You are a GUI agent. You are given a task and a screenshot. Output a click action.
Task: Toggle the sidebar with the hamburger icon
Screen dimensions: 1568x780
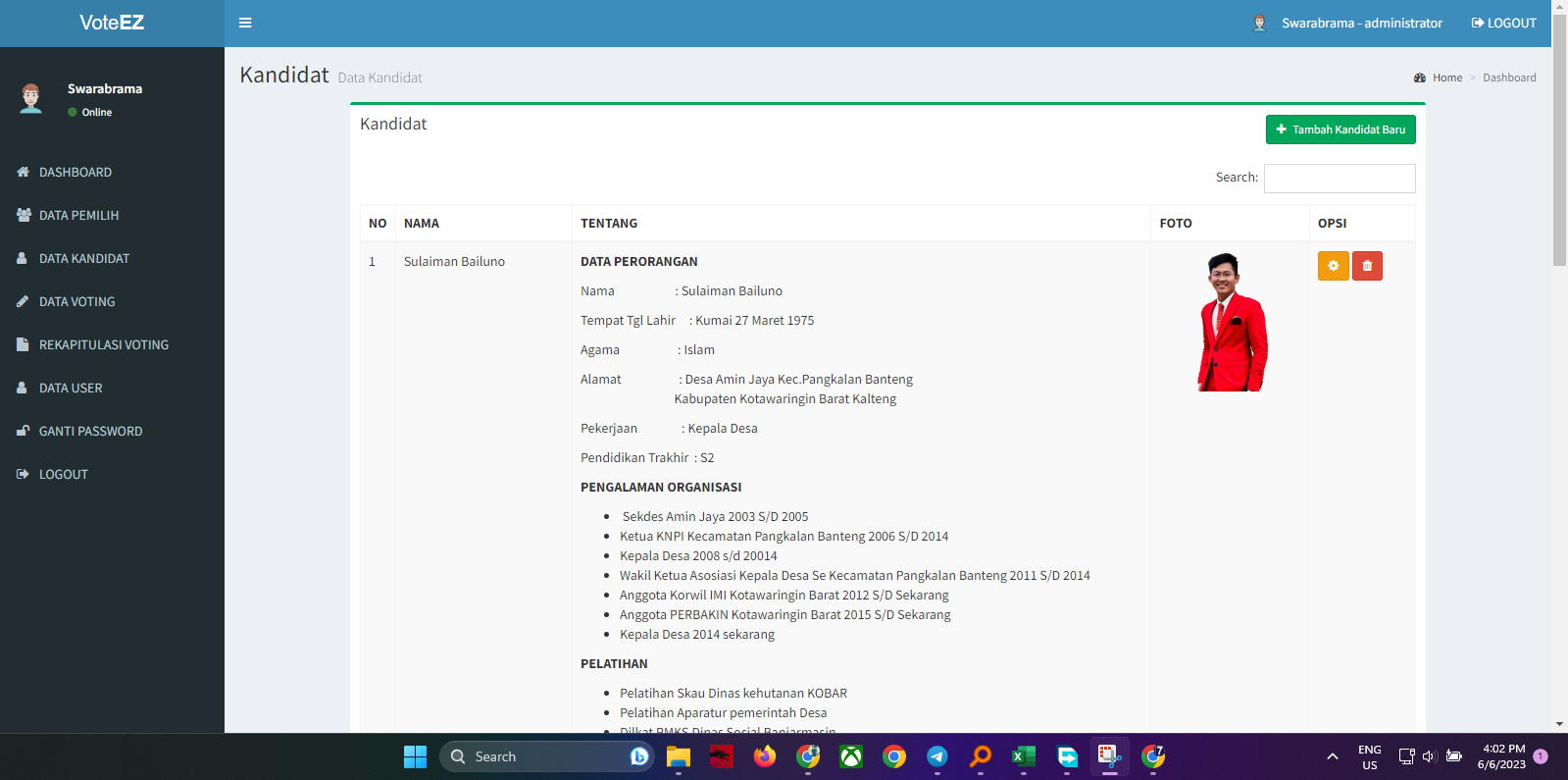pos(245,23)
